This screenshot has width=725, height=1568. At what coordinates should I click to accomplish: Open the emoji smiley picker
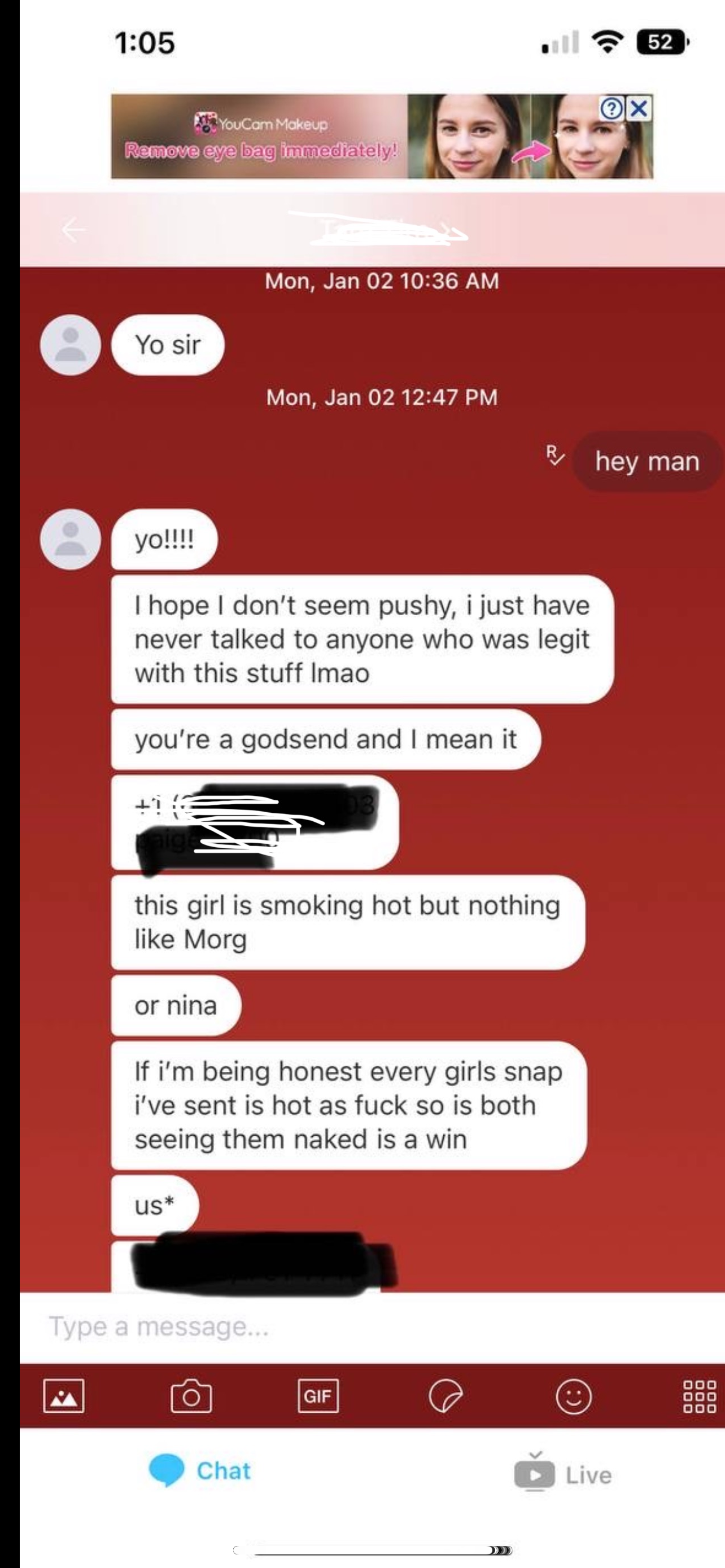(x=574, y=1396)
